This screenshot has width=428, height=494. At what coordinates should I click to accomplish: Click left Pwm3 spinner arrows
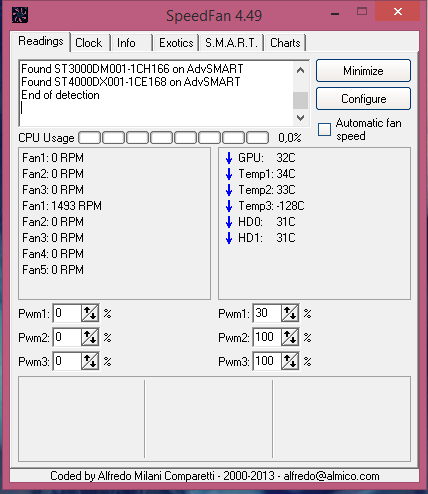pyautogui.click(x=90, y=361)
